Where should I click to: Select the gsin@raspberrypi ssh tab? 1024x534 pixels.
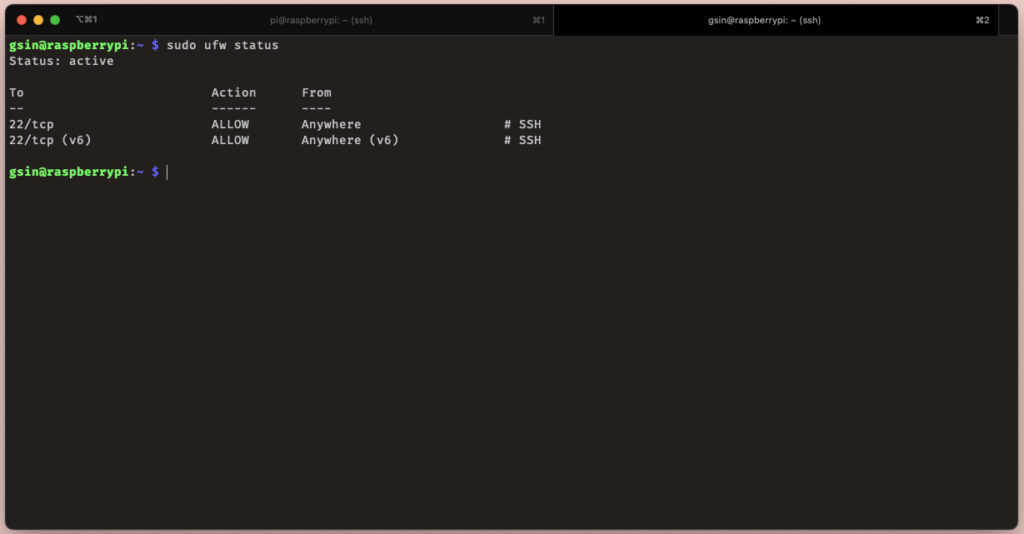pos(764,20)
